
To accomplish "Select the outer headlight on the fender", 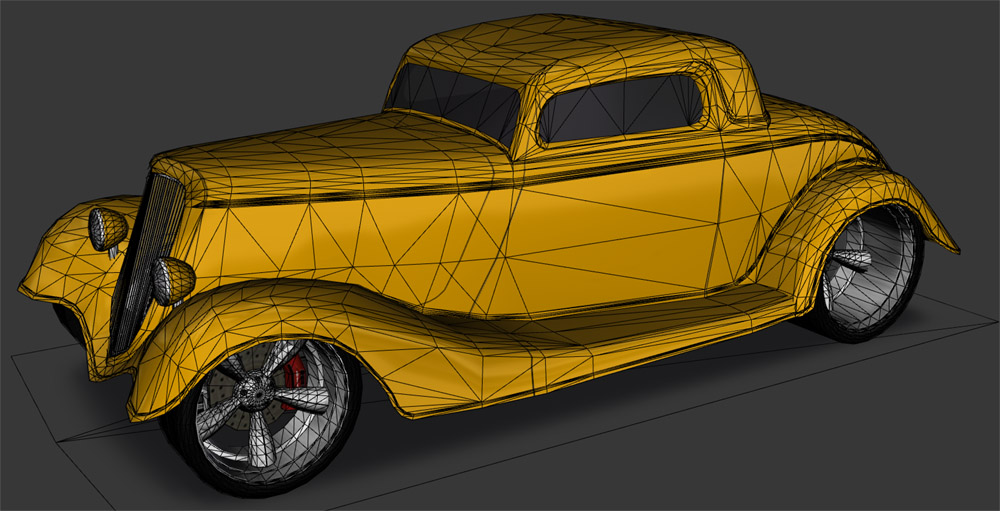I will click(x=107, y=229).
